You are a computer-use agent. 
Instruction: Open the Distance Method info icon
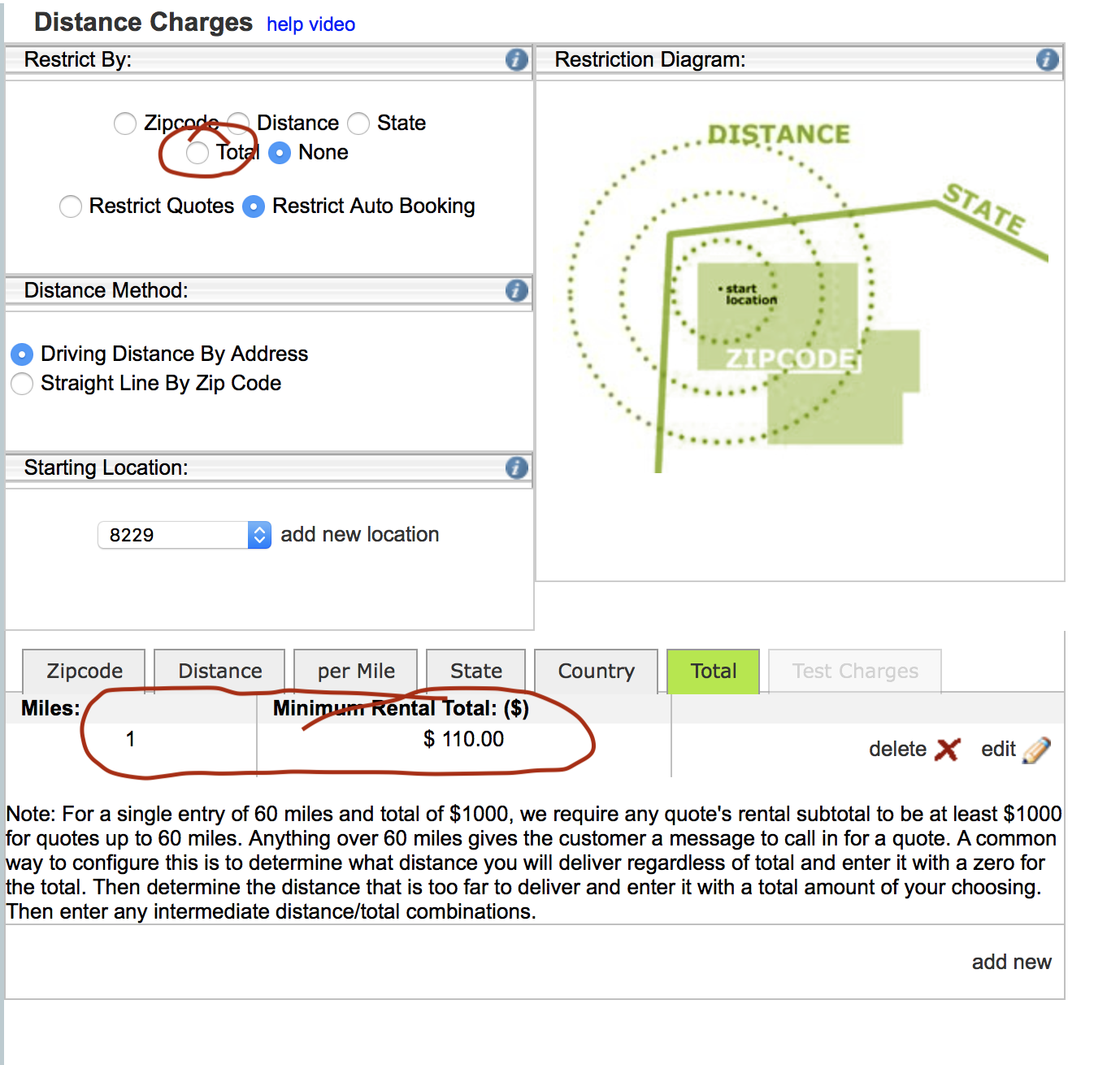click(516, 290)
